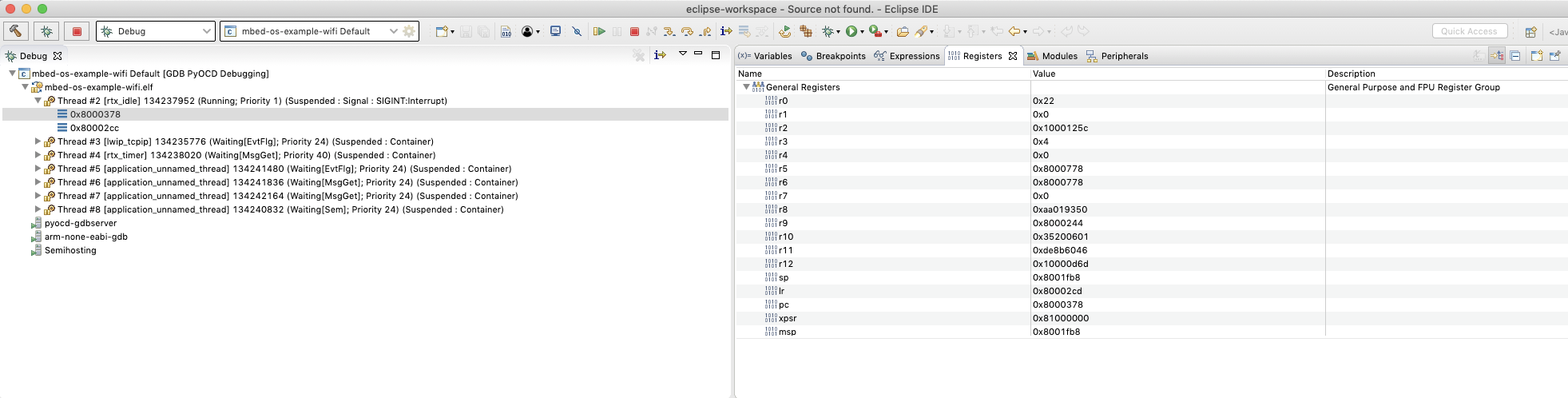1568x398 pixels.
Task: Stop launch with red square button
Action: [x=77, y=31]
